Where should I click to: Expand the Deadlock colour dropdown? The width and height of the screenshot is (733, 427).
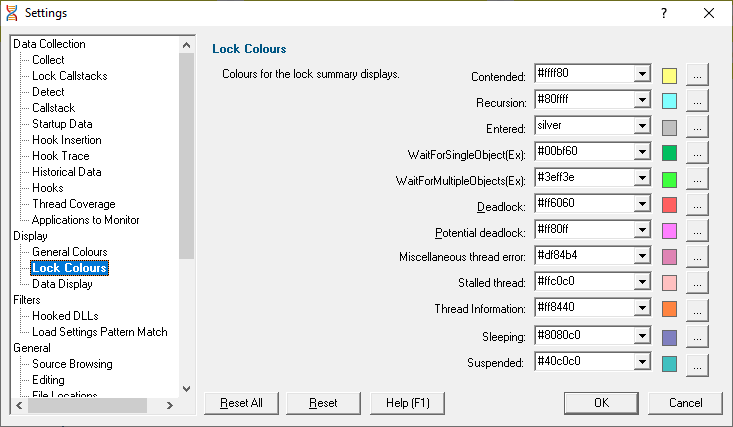(642, 203)
